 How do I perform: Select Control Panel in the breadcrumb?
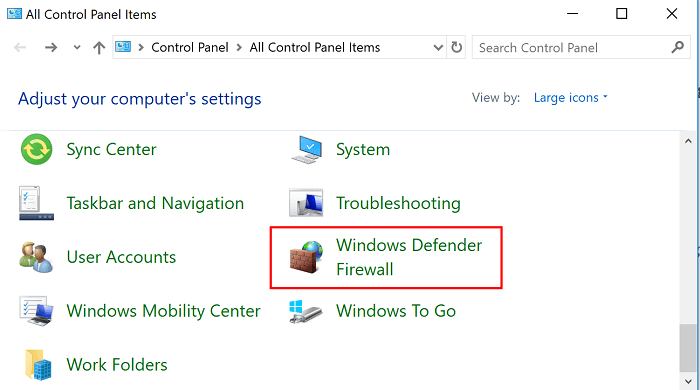pyautogui.click(x=190, y=47)
